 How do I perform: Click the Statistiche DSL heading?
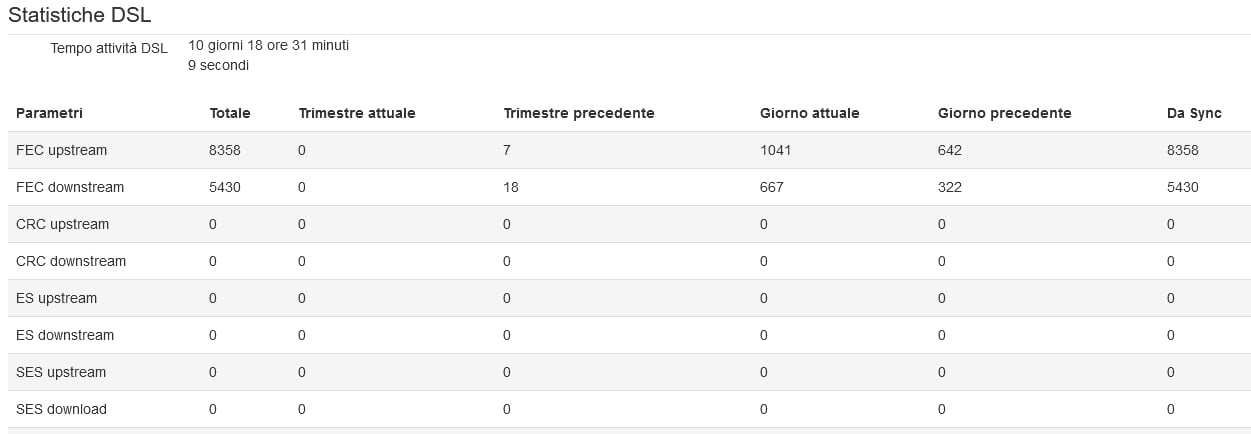click(x=80, y=15)
